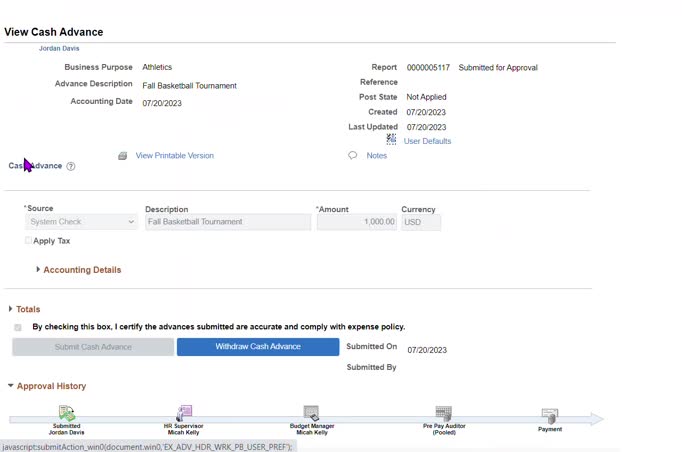682x452 pixels.
Task: Click the Pre Pay Auditor stage icon
Action: click(443, 413)
